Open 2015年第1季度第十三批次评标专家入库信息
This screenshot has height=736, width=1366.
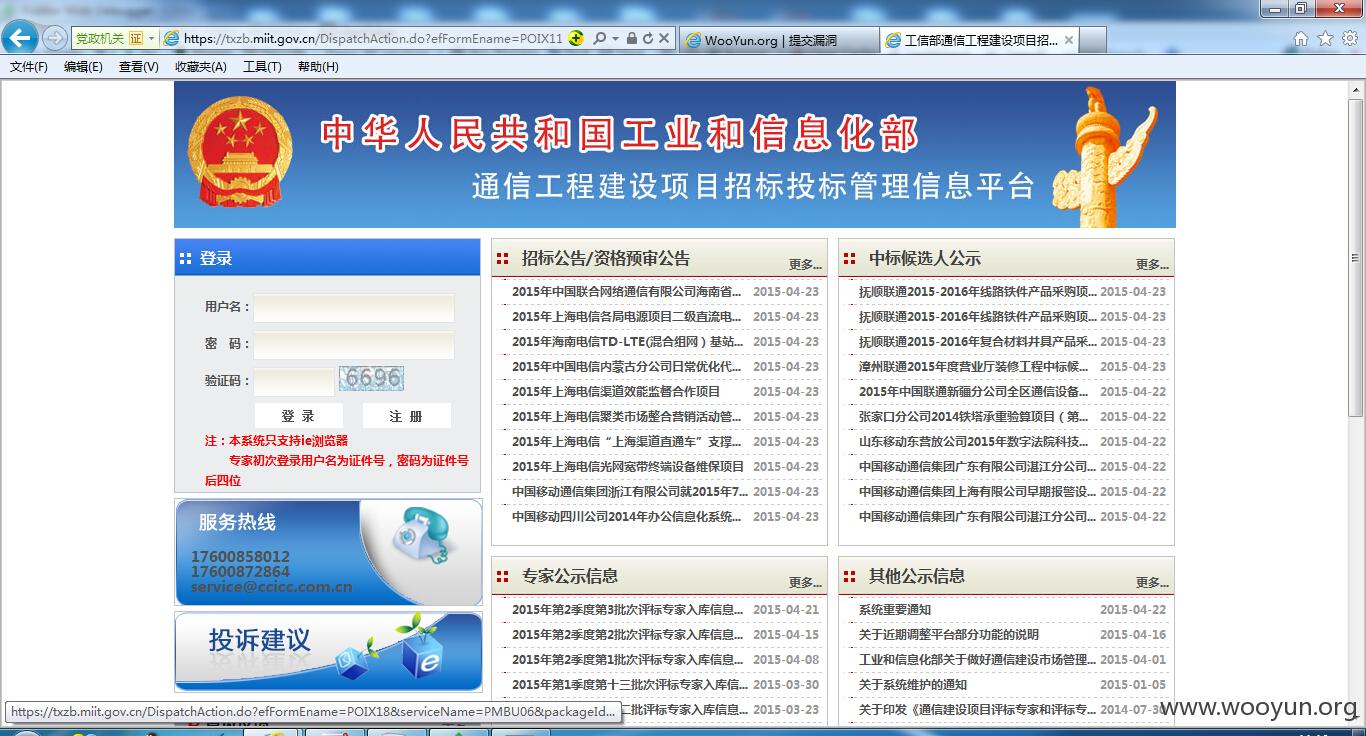630,685
